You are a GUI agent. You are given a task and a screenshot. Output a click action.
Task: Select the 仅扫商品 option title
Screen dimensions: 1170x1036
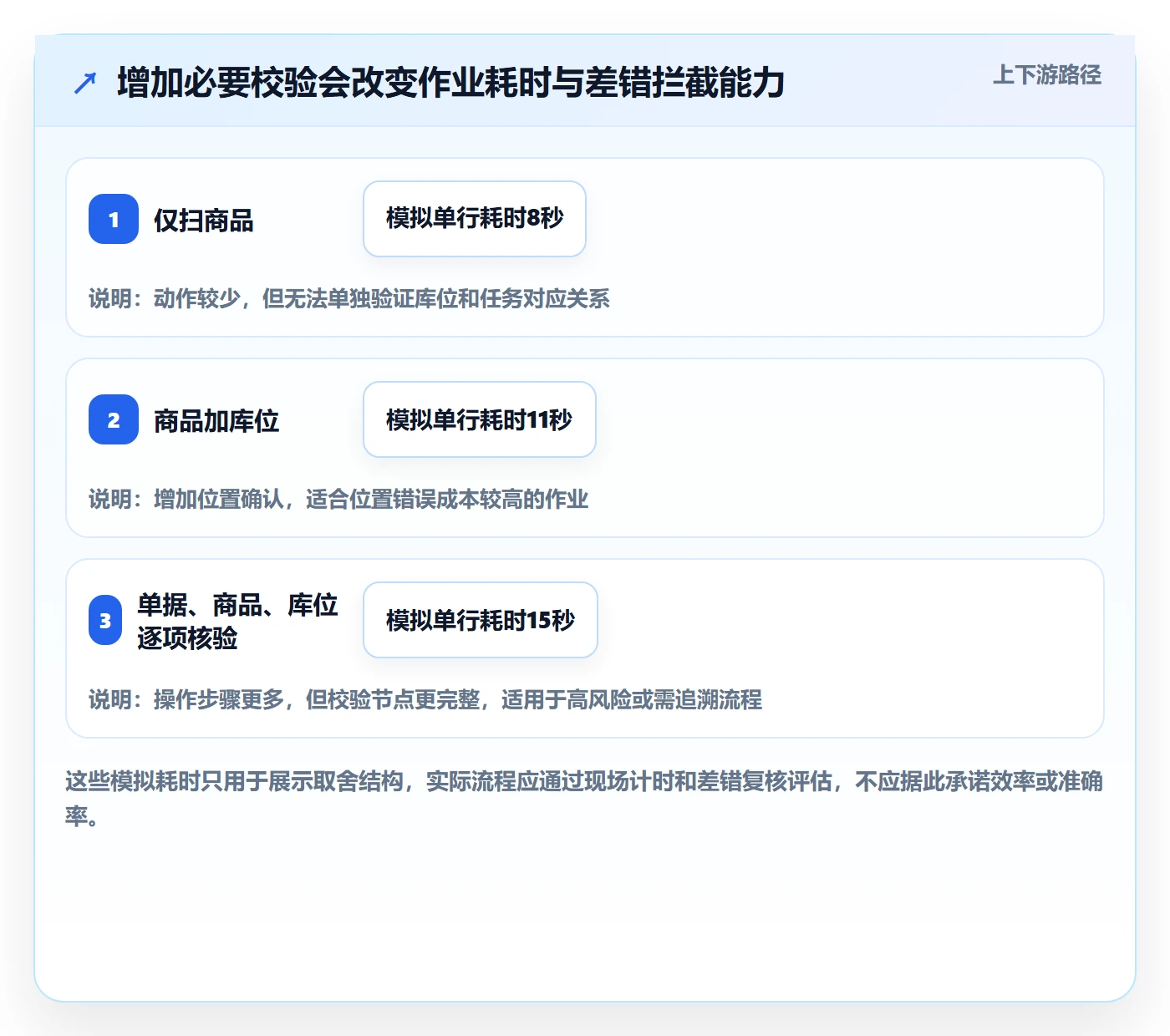204,221
